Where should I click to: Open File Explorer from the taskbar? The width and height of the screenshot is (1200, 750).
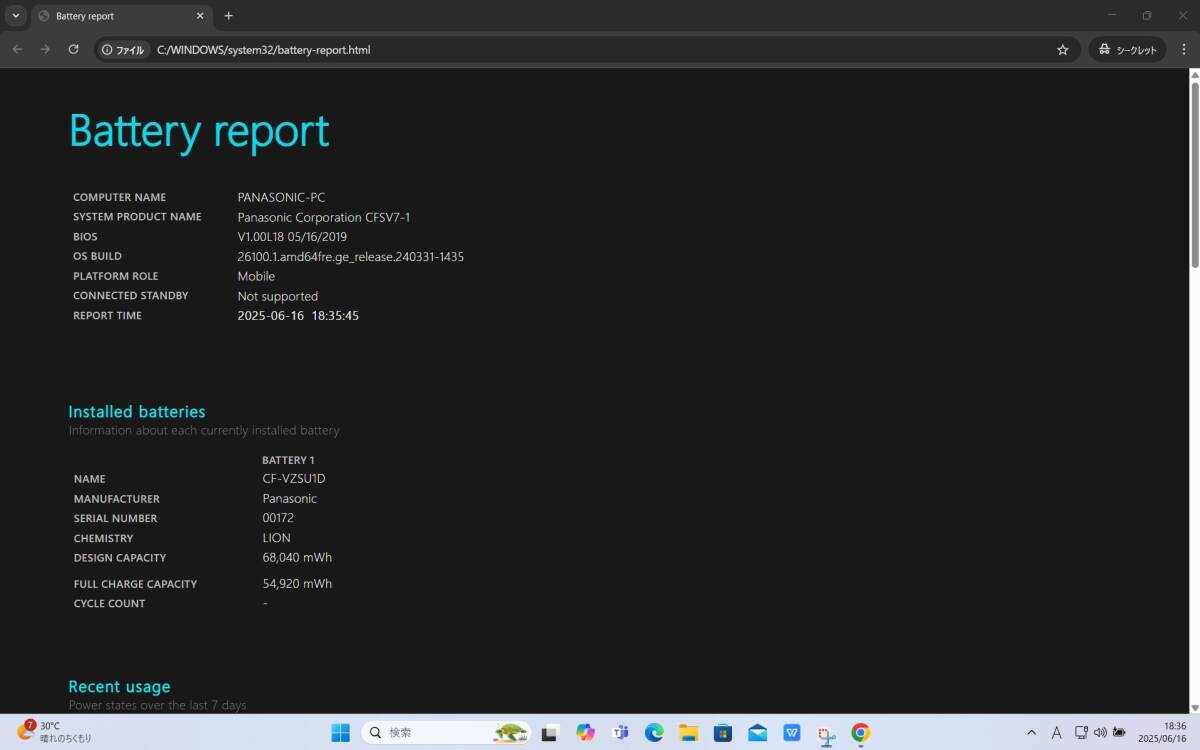tap(688, 733)
